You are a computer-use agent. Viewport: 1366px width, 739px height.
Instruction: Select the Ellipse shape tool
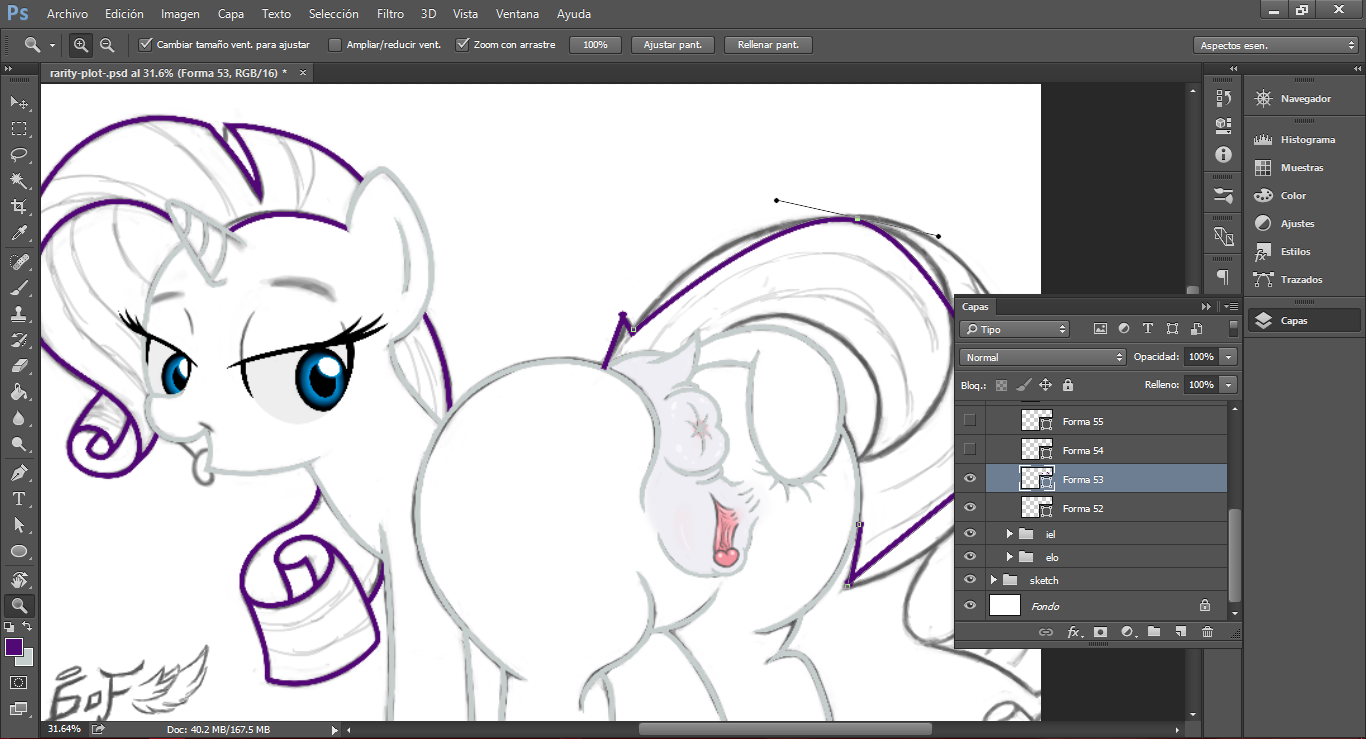pyautogui.click(x=19, y=551)
